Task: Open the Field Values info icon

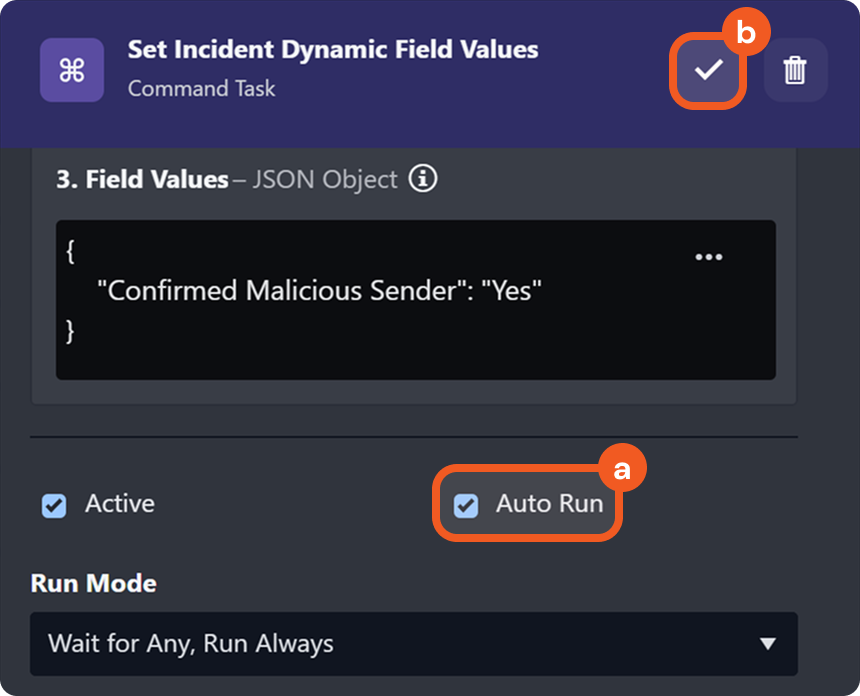Action: [x=423, y=180]
